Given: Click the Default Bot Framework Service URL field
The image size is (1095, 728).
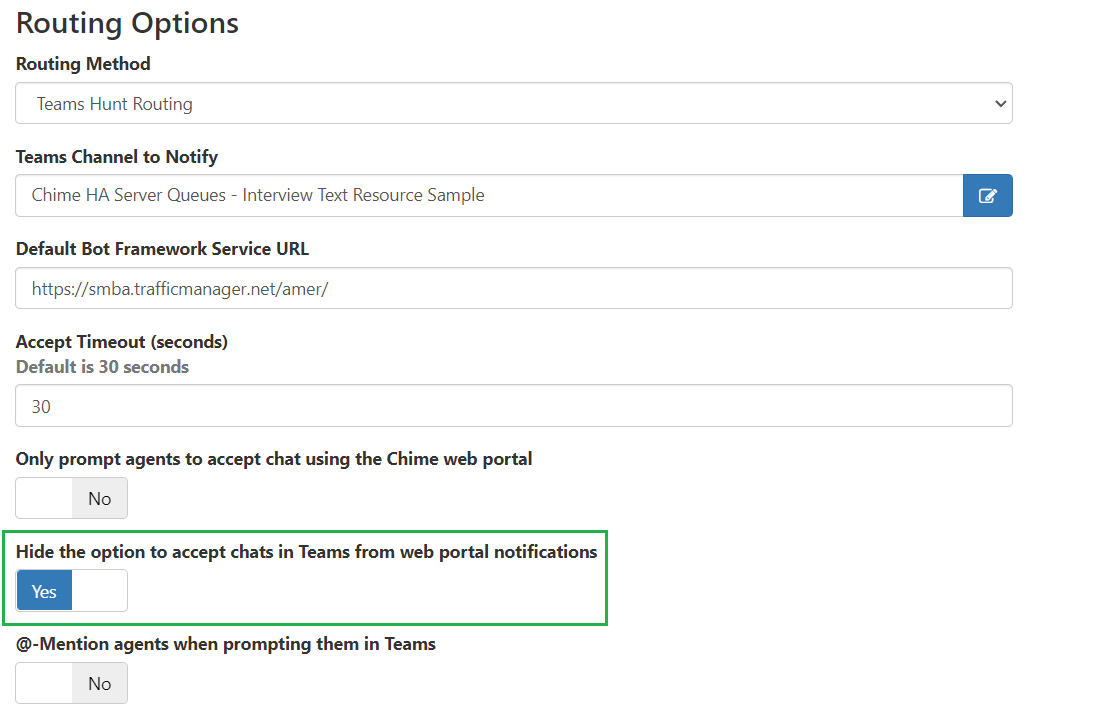Looking at the screenshot, I should 514,288.
